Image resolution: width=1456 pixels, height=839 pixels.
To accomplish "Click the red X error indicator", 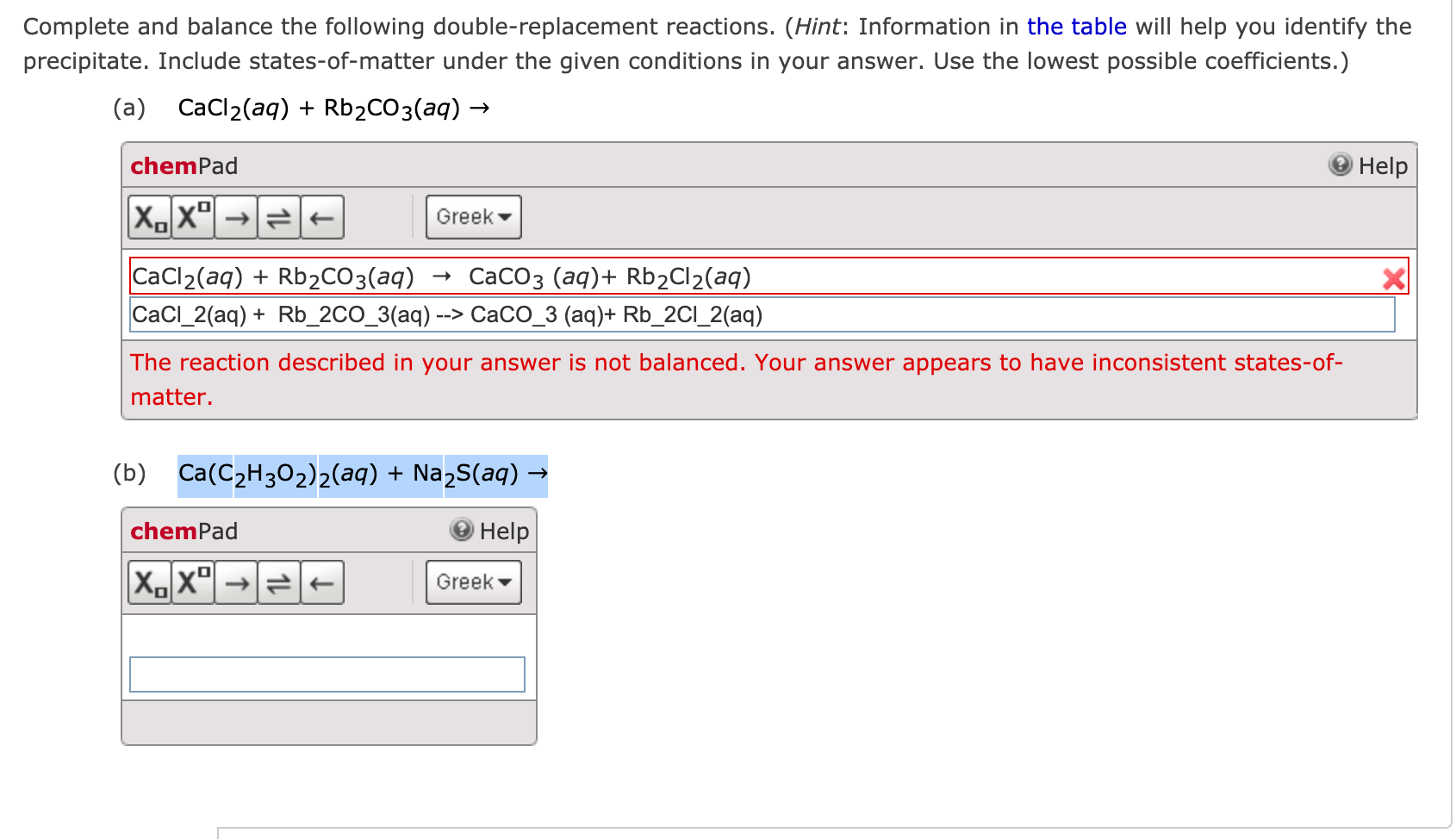I will tap(1394, 277).
